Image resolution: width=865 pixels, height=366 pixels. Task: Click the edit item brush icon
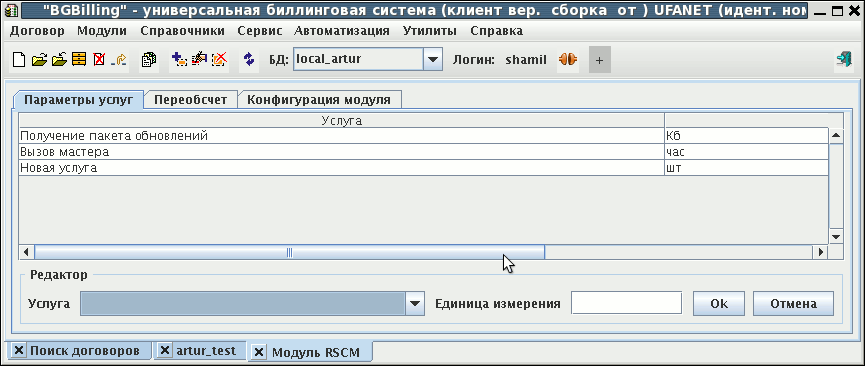tap(199, 59)
